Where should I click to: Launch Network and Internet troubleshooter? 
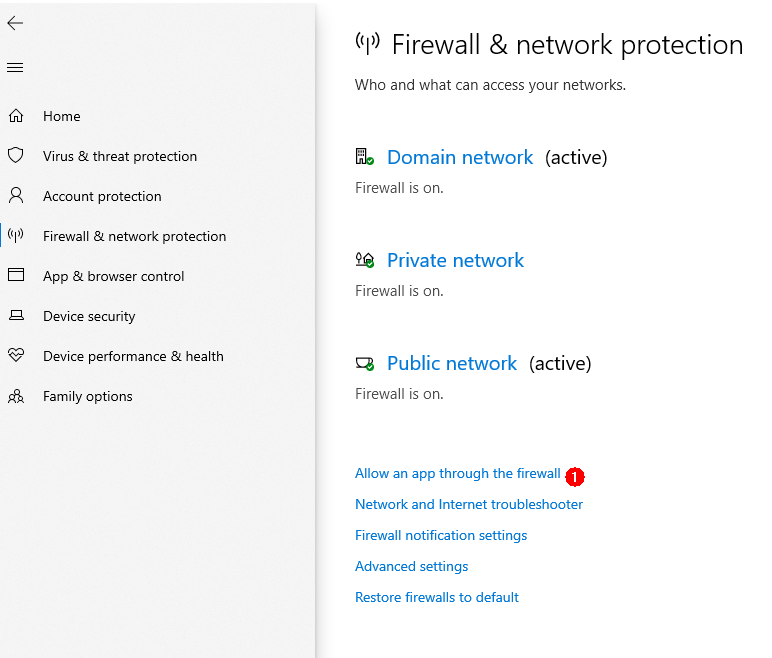click(469, 504)
